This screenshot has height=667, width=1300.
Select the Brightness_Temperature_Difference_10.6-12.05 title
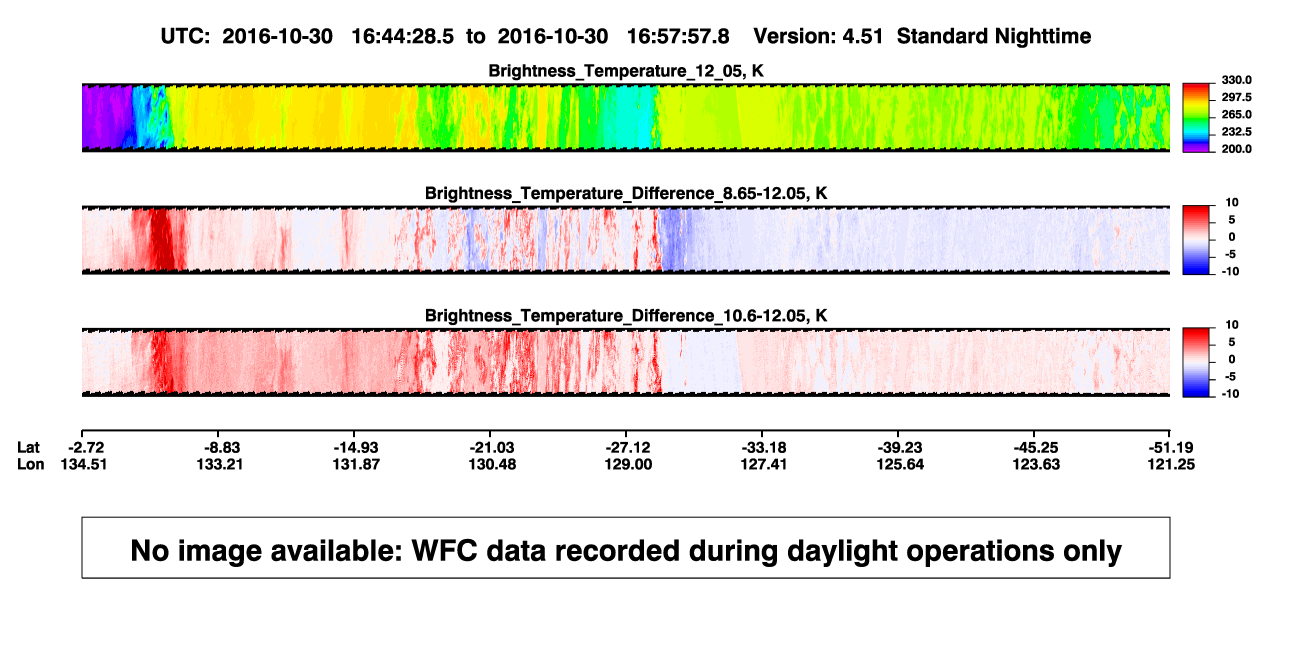pos(626,315)
